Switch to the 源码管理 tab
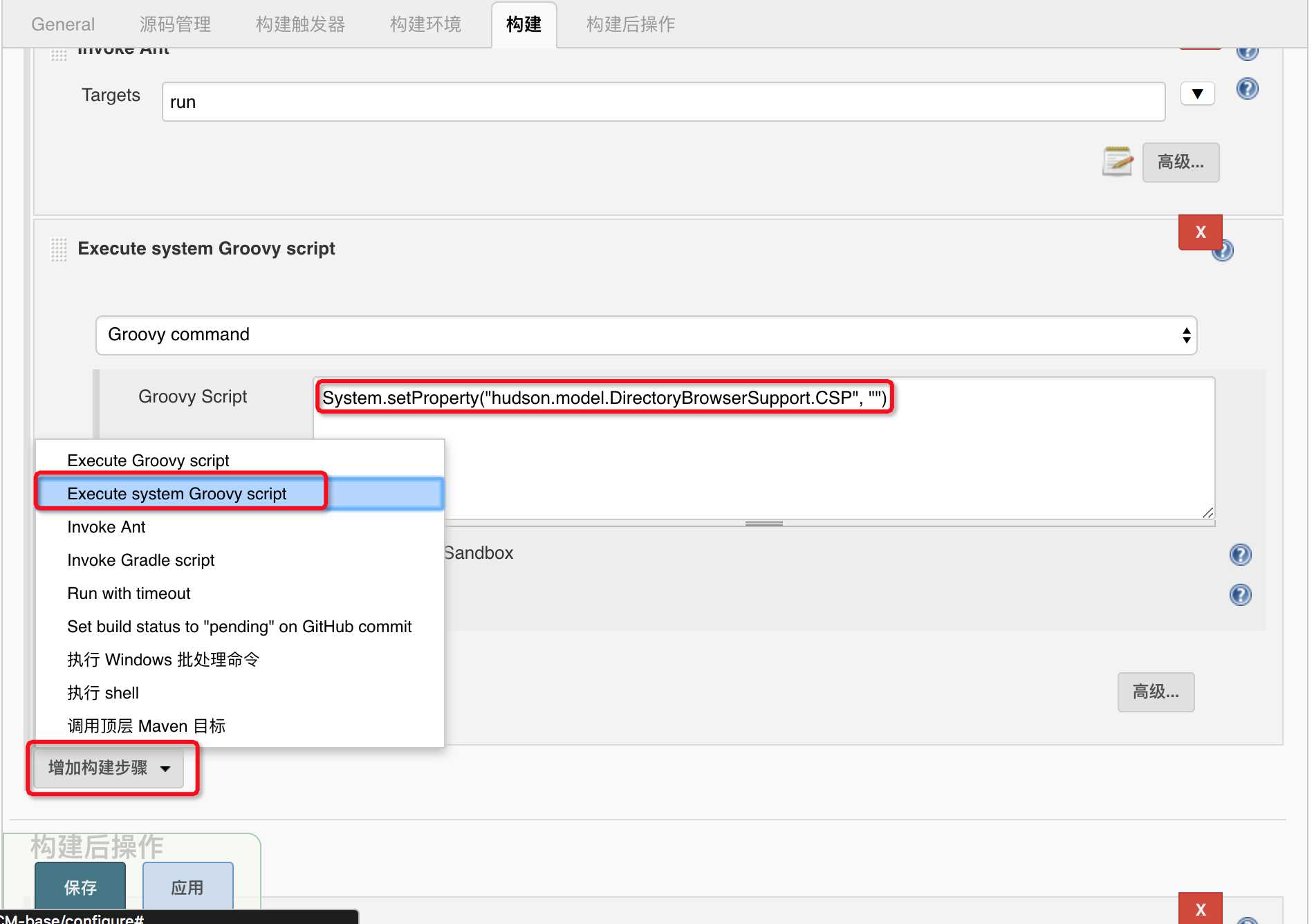The image size is (1314, 924). tap(175, 24)
